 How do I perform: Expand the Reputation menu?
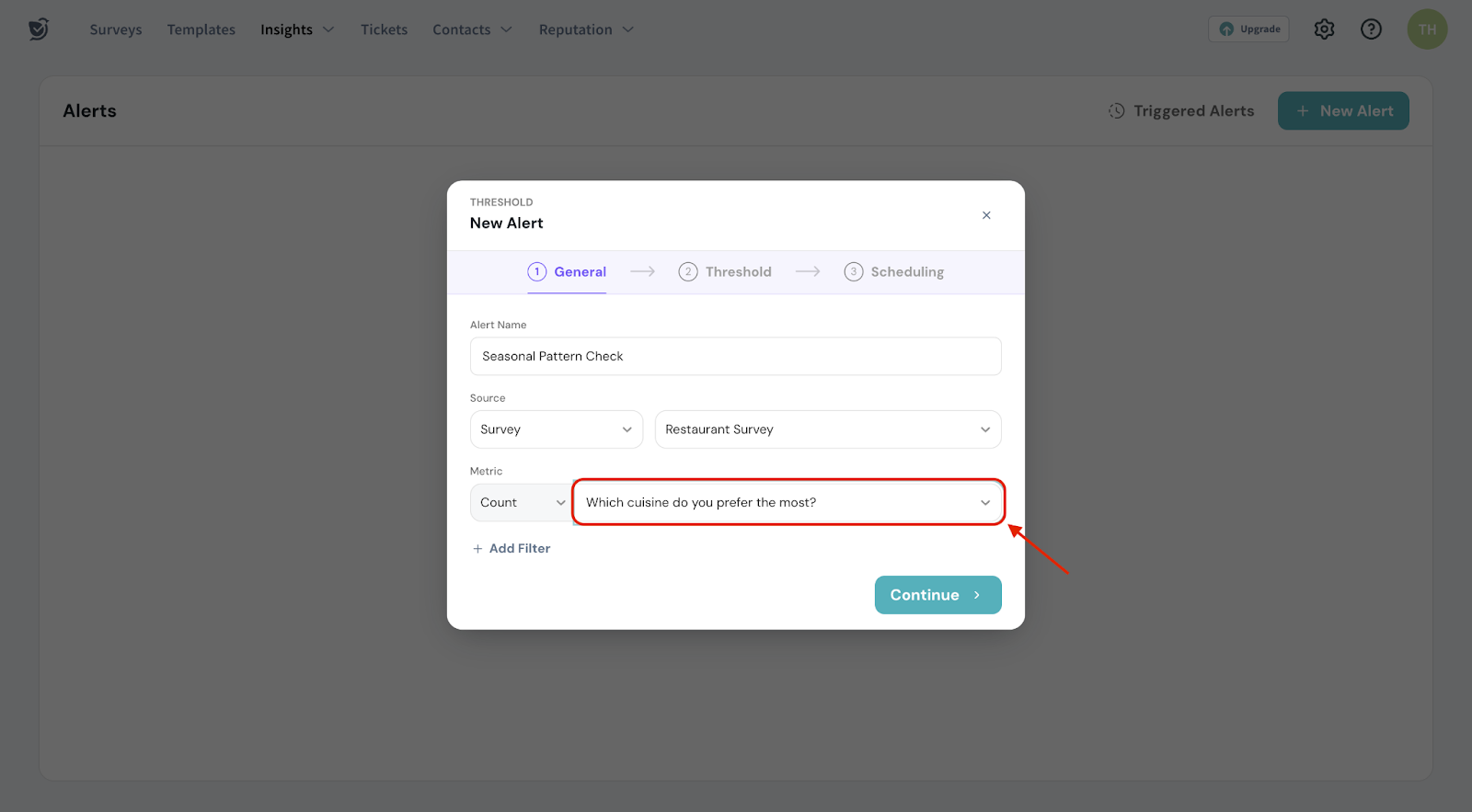pos(586,29)
